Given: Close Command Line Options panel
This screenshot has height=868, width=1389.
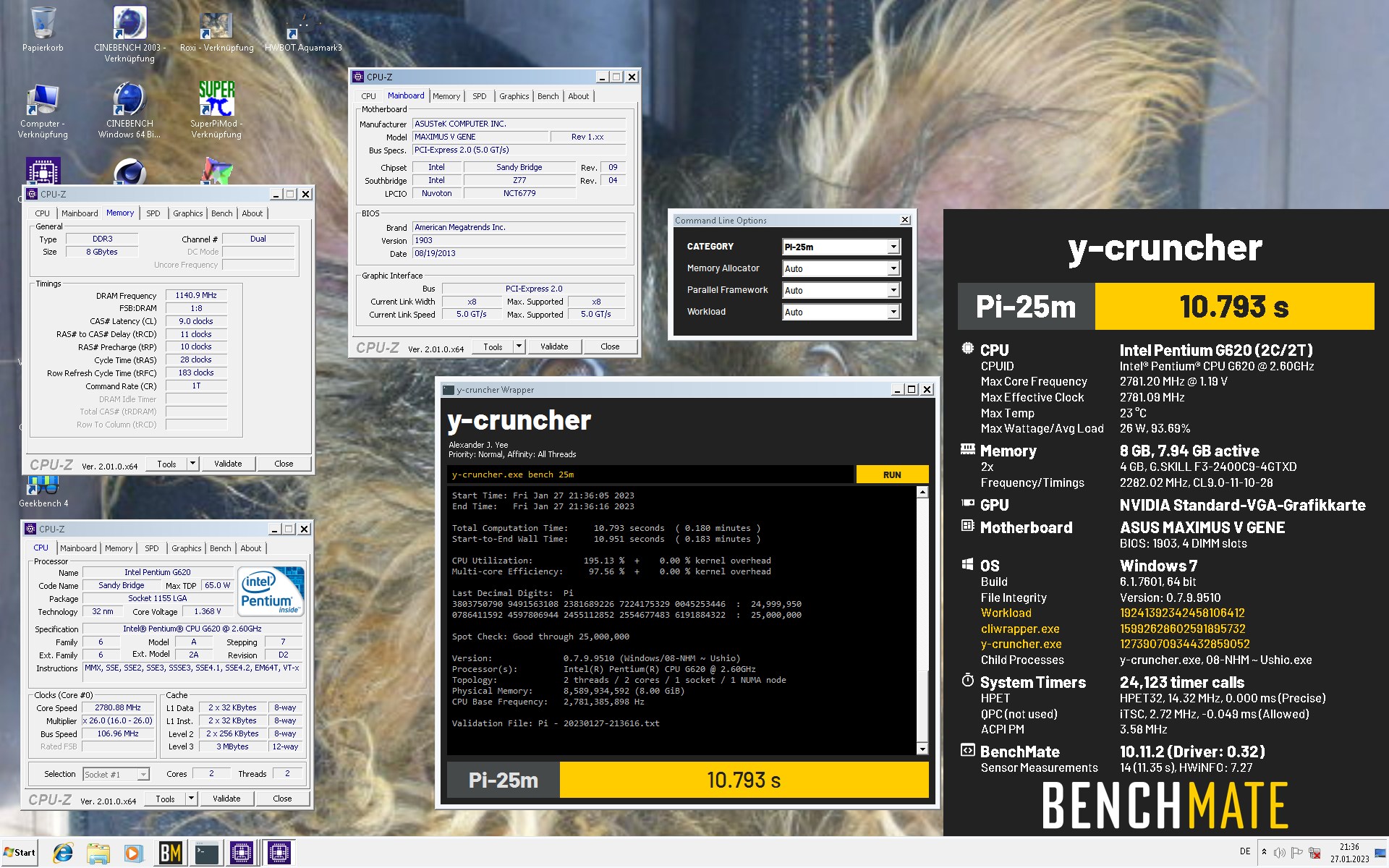Looking at the screenshot, I should click(905, 220).
